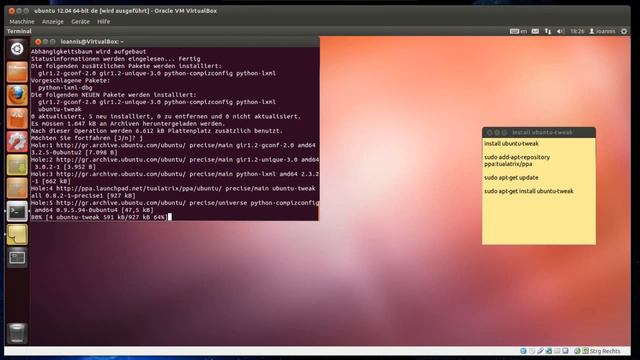Click the Terminal title in top panel

pyautogui.click(x=19, y=31)
